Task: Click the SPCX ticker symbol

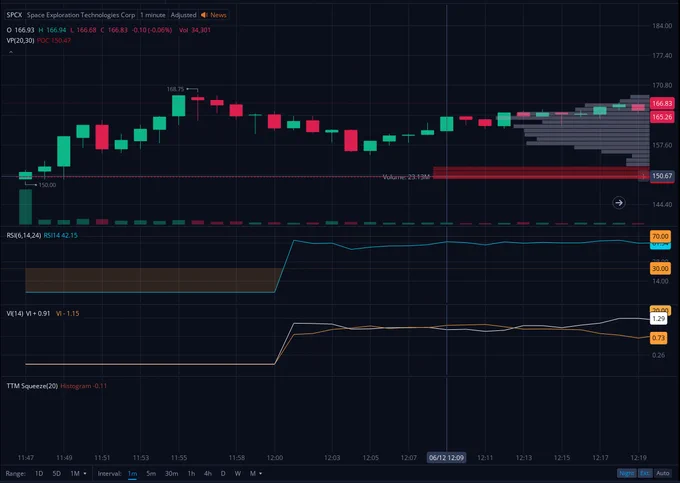Action: pyautogui.click(x=14, y=15)
